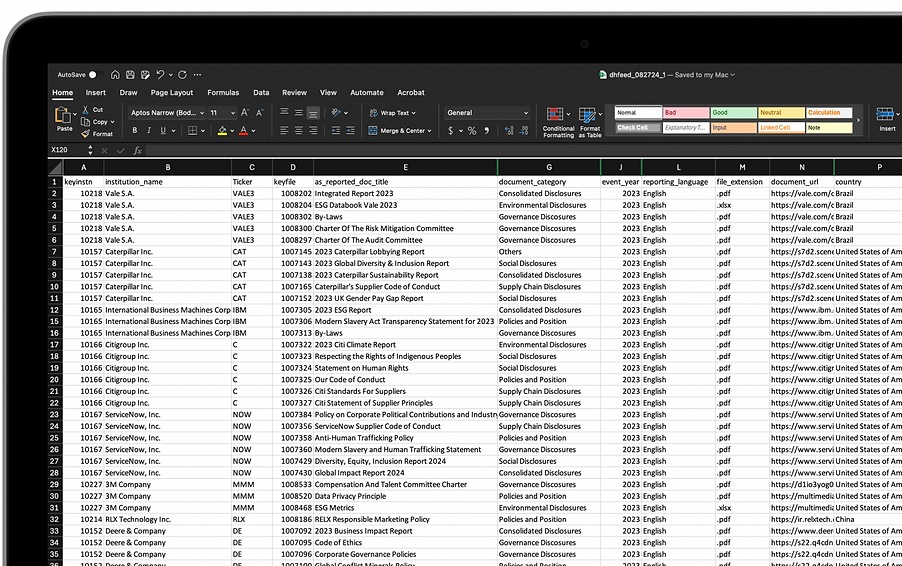Toggle bottom vertical alignment

(x=313, y=113)
